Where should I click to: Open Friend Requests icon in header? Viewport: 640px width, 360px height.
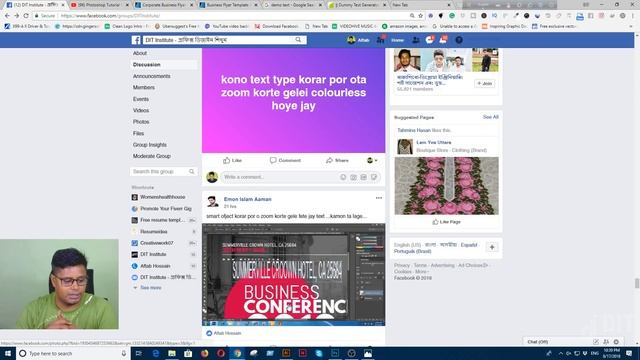tap(416, 40)
